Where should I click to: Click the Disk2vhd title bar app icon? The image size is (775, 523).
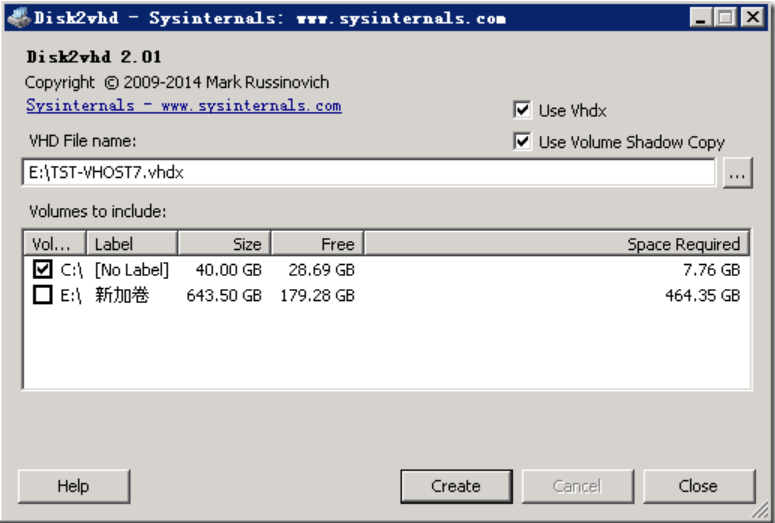(x=19, y=18)
